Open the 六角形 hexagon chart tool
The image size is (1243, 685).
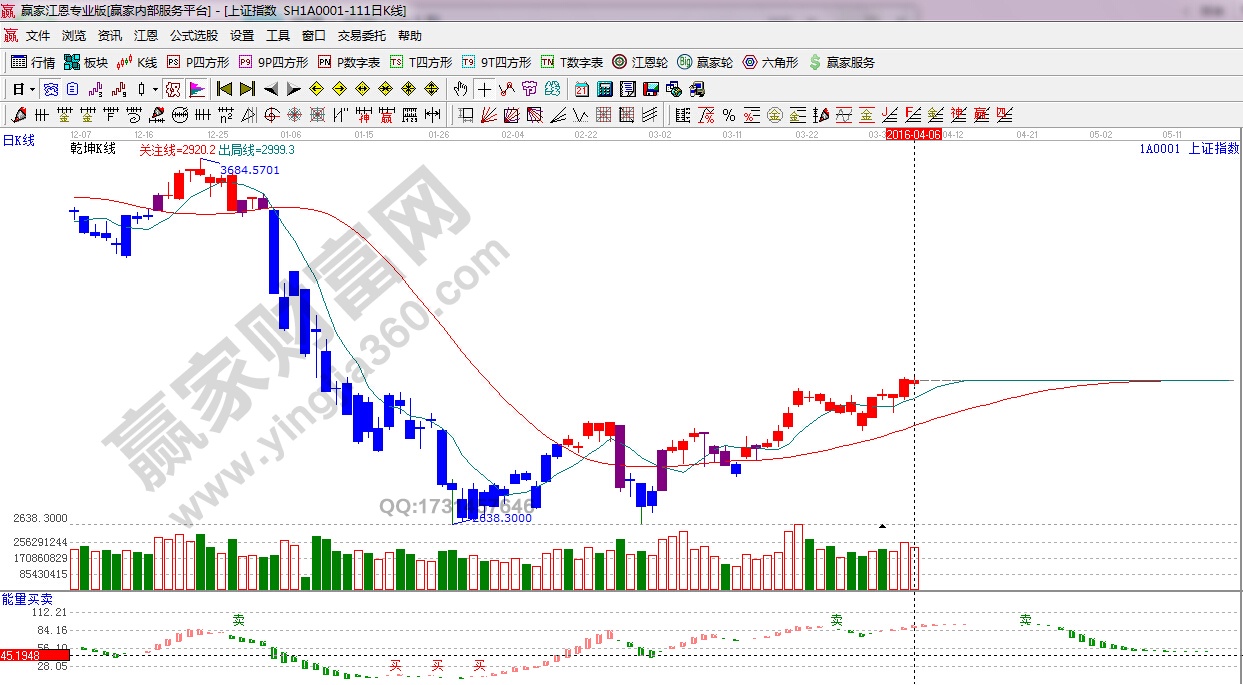(x=770, y=62)
